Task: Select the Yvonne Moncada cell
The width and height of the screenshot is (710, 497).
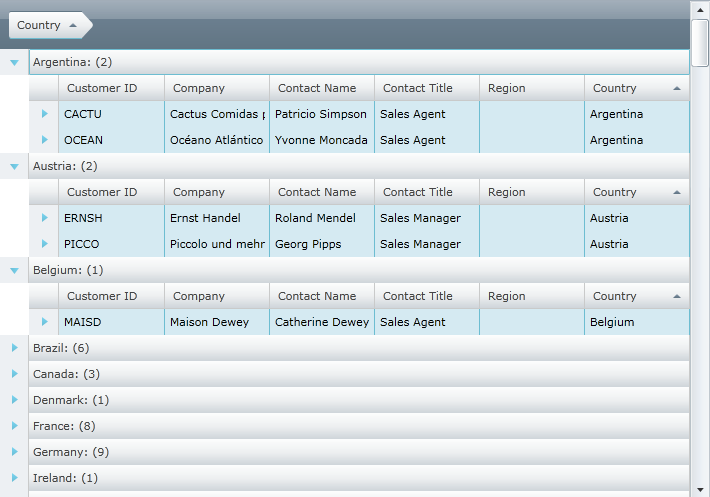Action: 322,140
